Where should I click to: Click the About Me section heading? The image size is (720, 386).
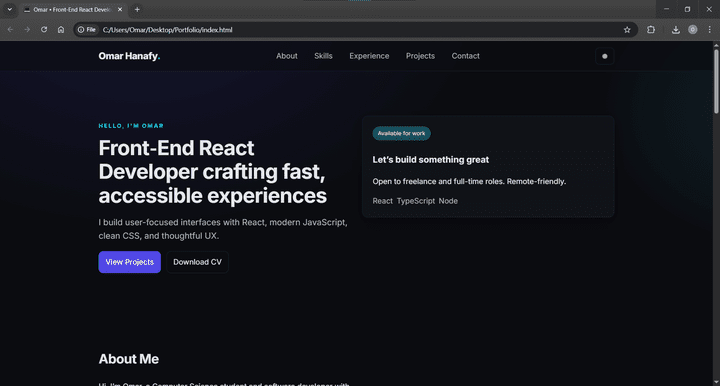point(129,359)
